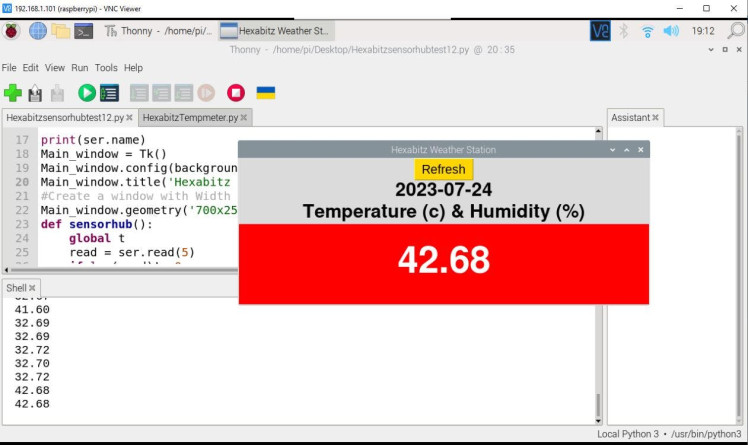Screen dimensions: 748x445
Task: Minimize the Thonny window with title chevron
Action: [711, 50]
